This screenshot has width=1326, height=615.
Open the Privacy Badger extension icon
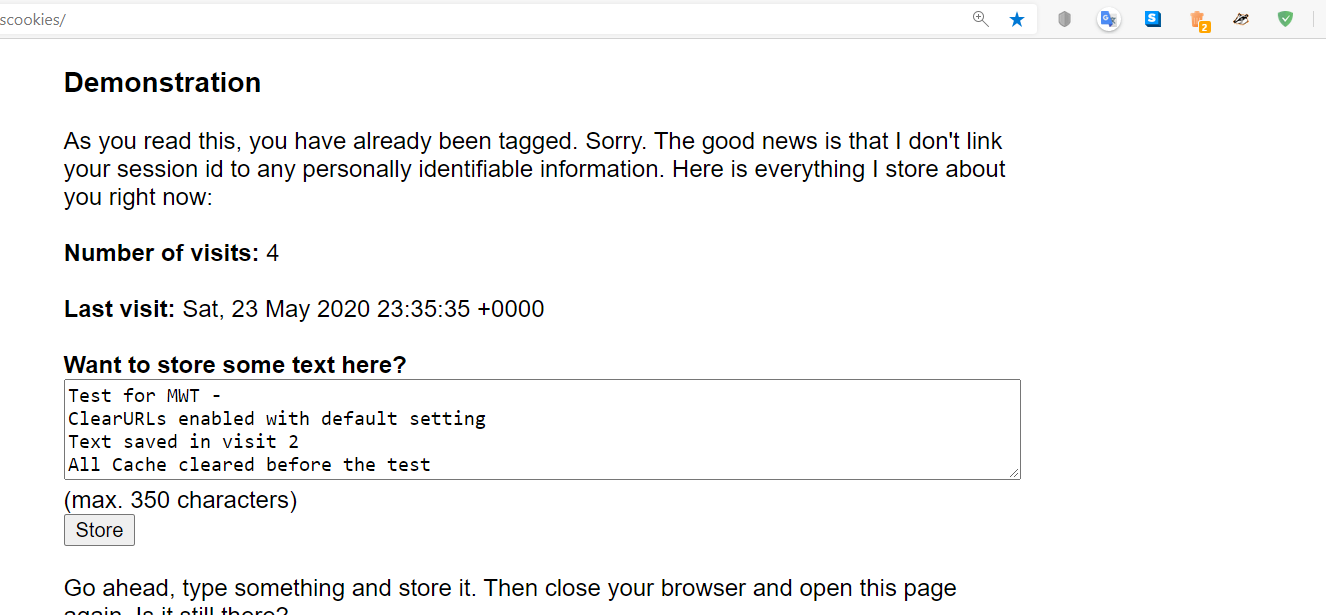tap(1241, 19)
